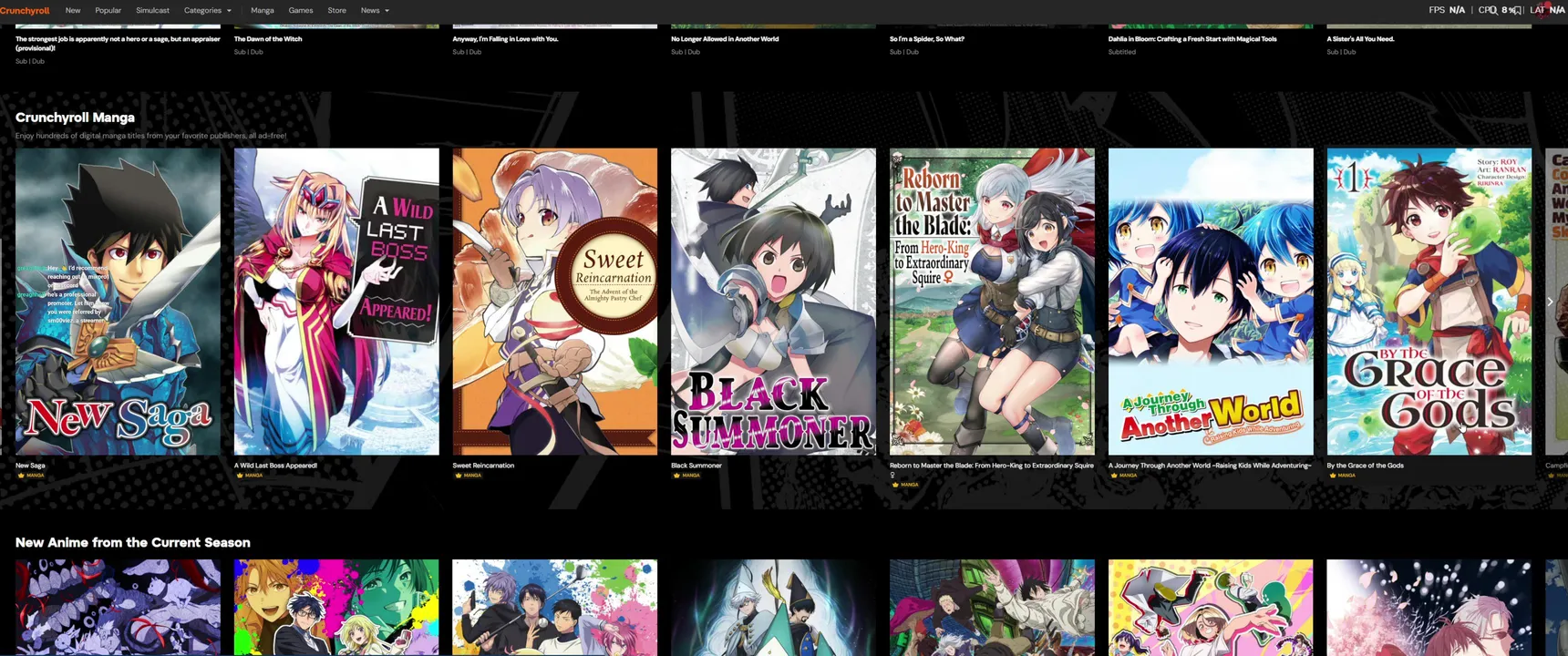Select the Reborn to Master the Blade cover
This screenshot has width=1568, height=656.
[x=992, y=302]
